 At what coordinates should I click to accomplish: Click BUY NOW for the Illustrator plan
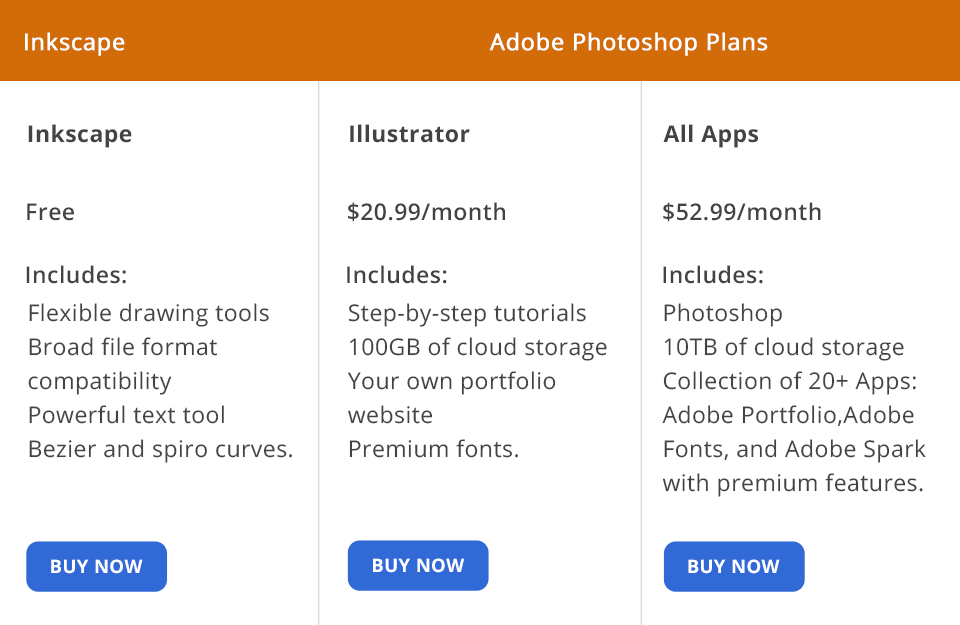pos(418,565)
